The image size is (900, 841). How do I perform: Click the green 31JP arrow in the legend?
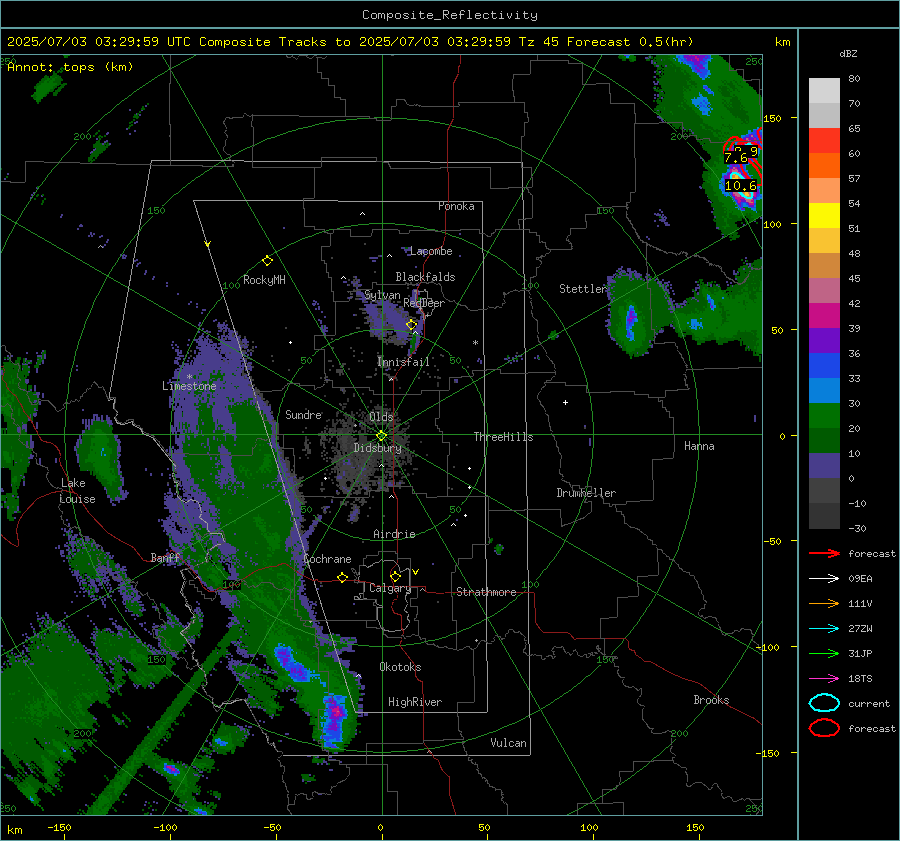coord(824,653)
